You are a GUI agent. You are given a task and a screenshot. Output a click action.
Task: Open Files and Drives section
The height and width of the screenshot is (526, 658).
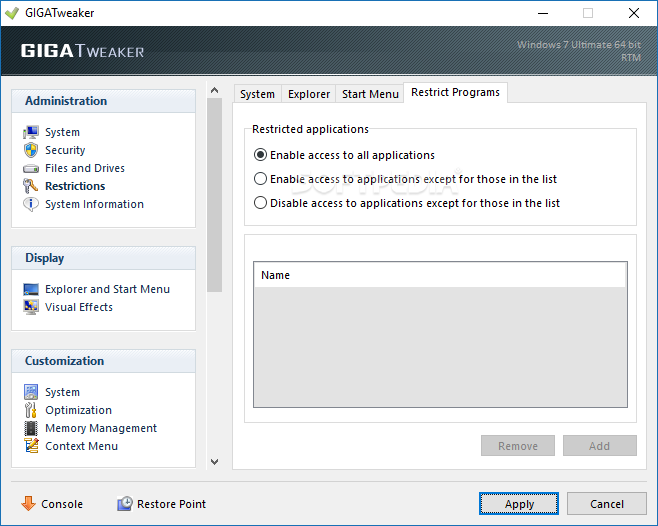(x=85, y=168)
